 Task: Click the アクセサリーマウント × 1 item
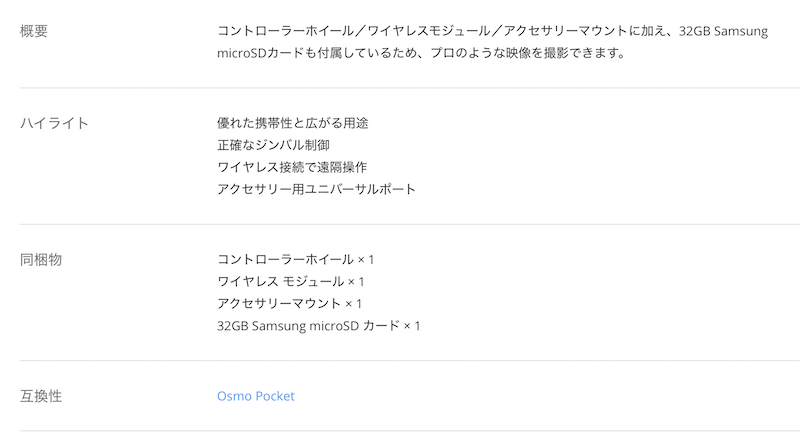coord(289,303)
